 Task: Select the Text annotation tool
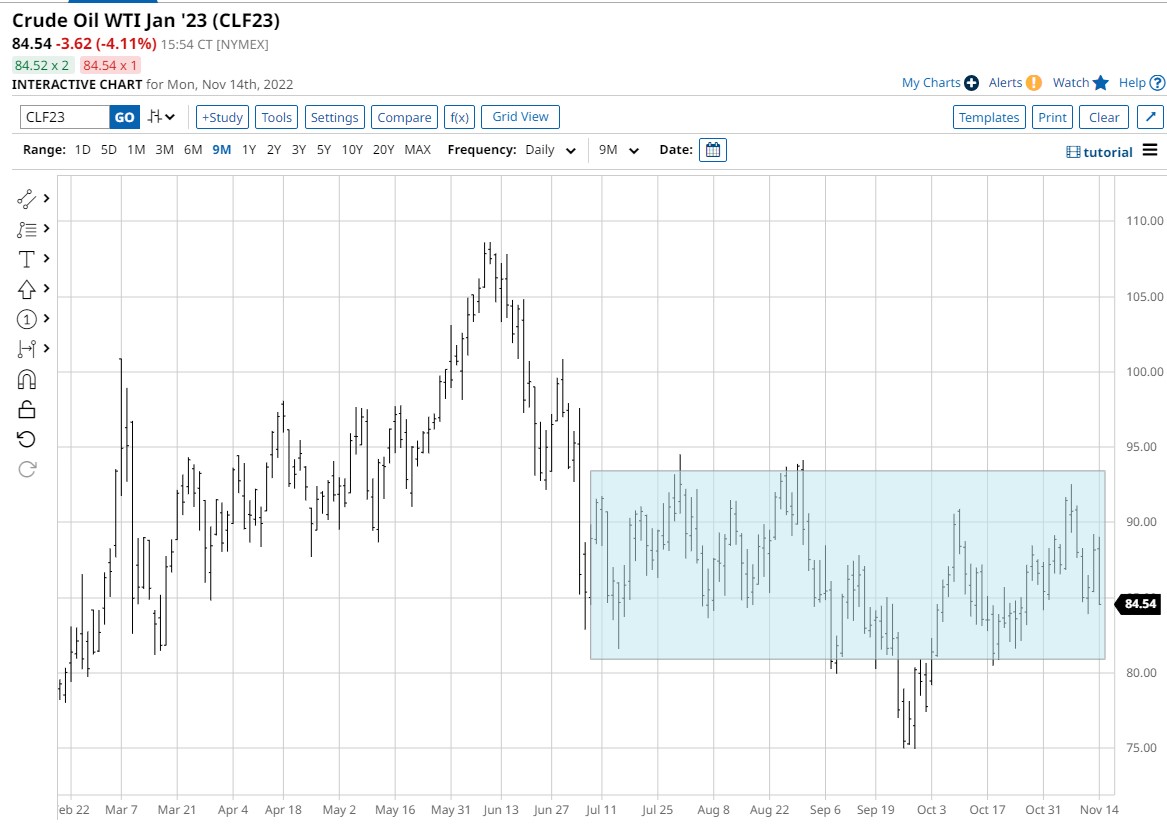pyautogui.click(x=27, y=258)
